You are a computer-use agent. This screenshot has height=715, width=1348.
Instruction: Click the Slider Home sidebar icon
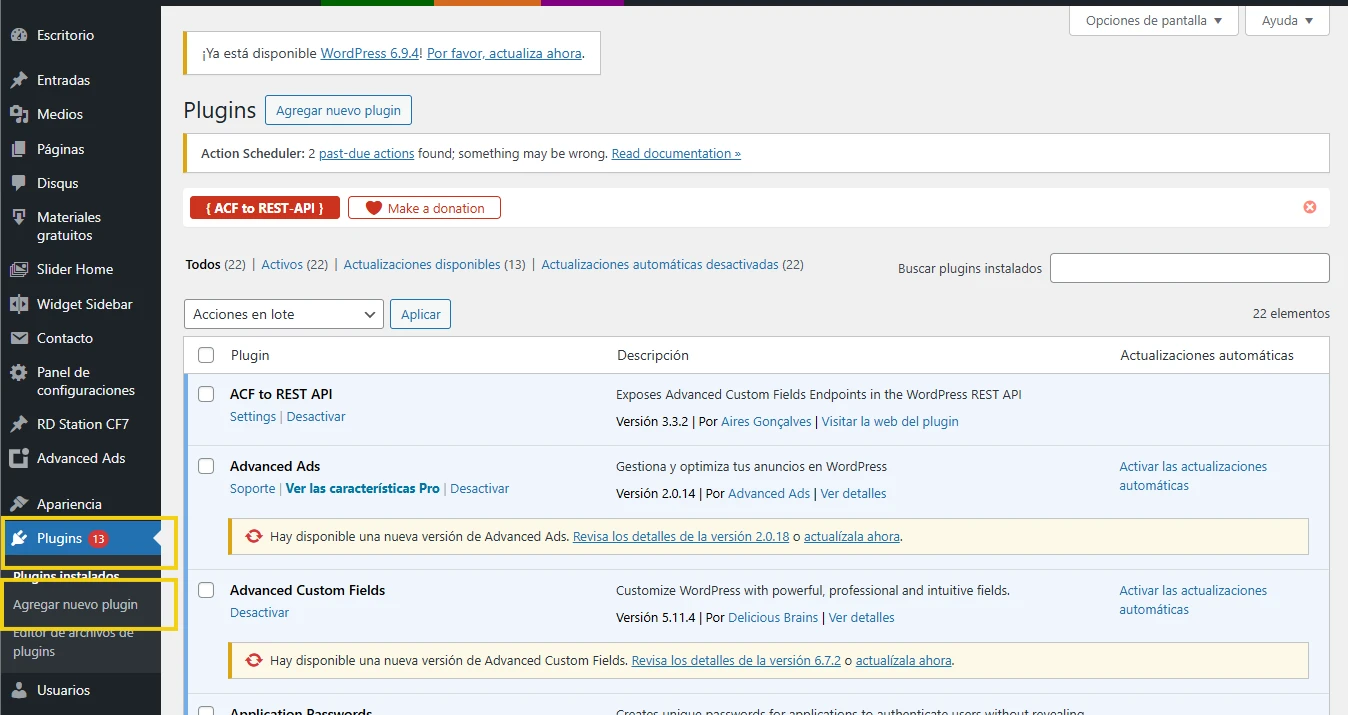point(22,269)
